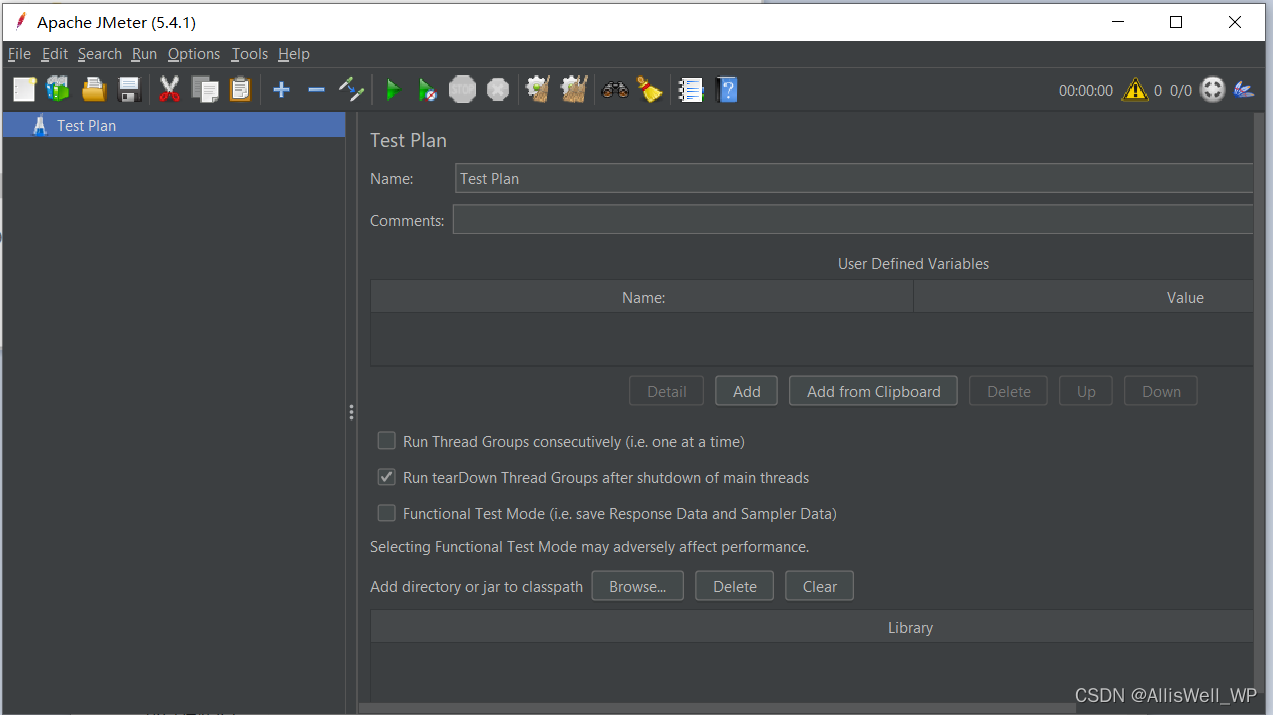This screenshot has height=715, width=1273.
Task: Collapse all nodes with minus icon
Action: 316,90
